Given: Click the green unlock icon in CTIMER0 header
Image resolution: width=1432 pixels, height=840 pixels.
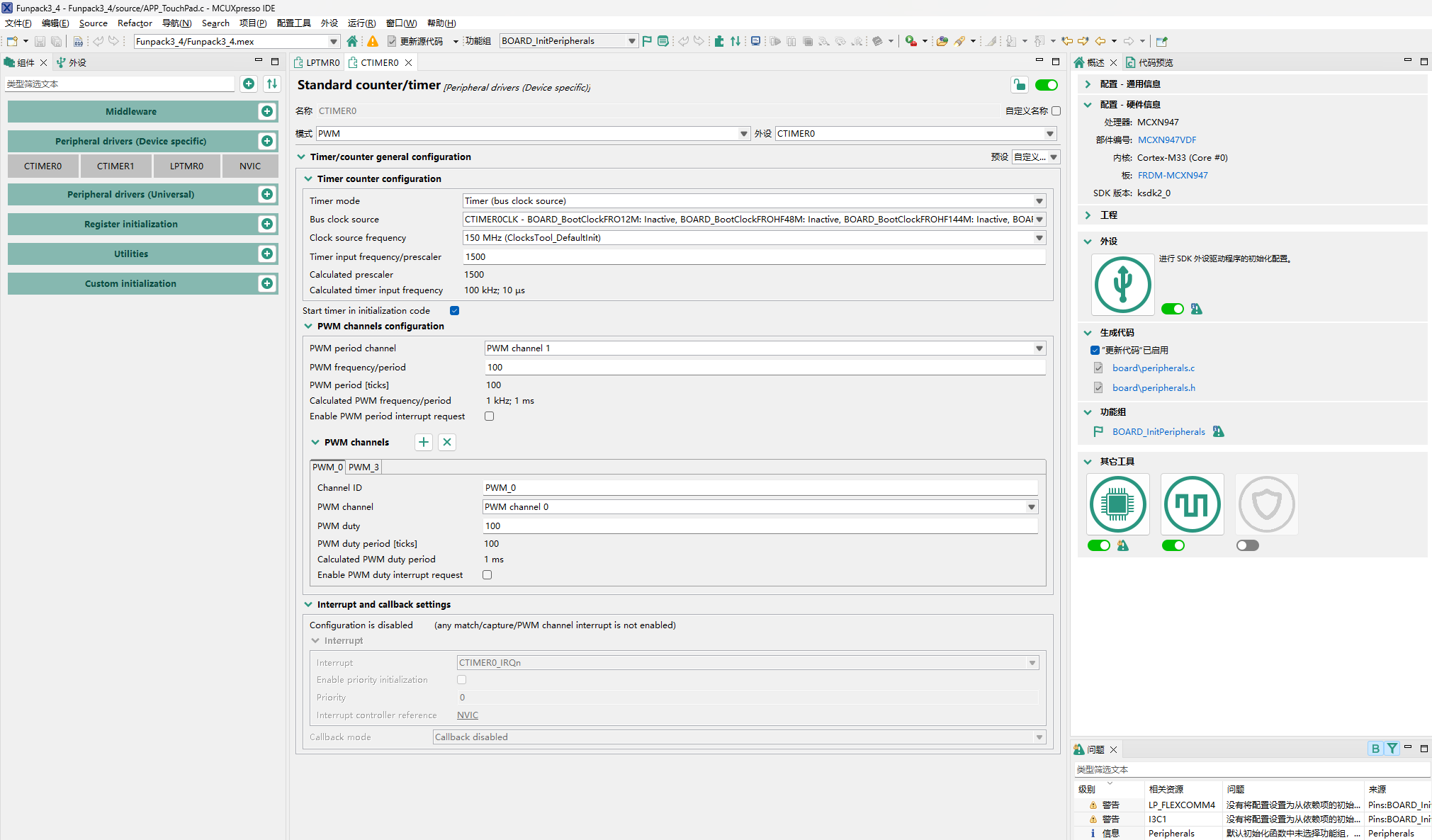Looking at the screenshot, I should tap(1019, 85).
